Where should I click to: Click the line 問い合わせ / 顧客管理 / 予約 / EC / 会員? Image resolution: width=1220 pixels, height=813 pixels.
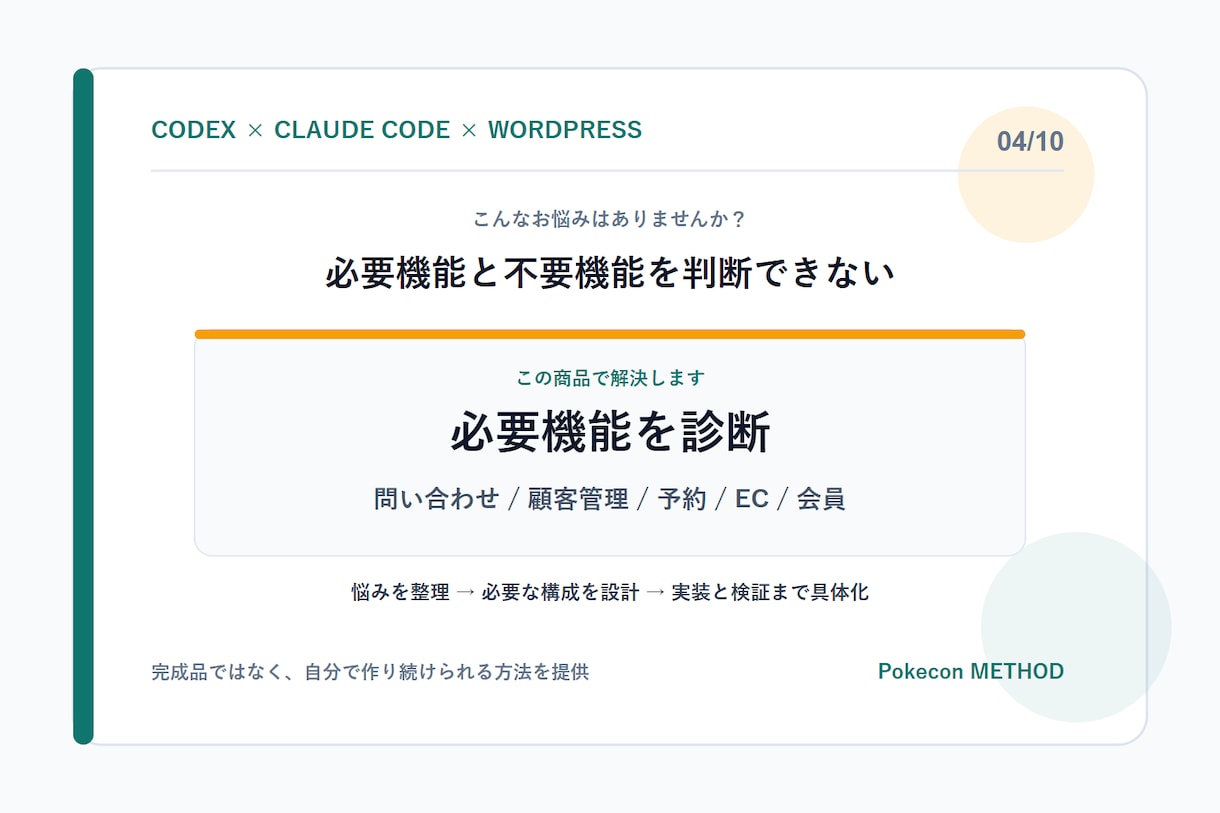coord(610,499)
